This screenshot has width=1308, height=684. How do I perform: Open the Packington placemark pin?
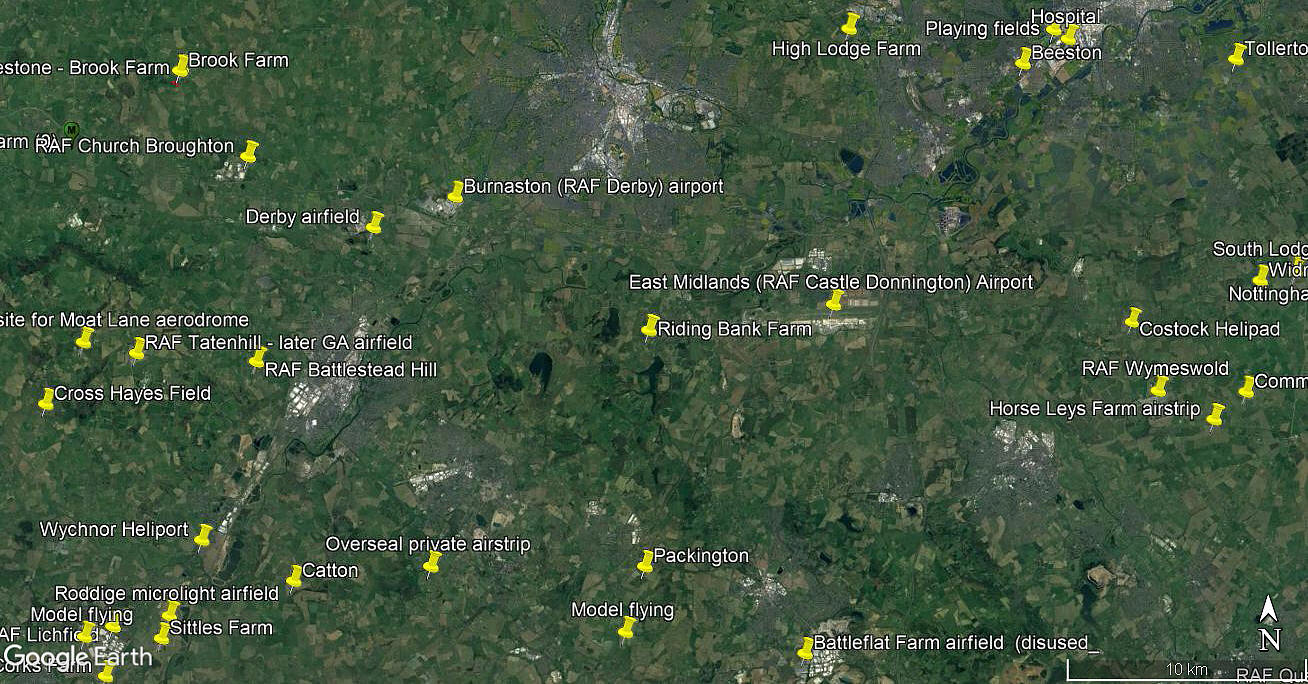[x=646, y=563]
